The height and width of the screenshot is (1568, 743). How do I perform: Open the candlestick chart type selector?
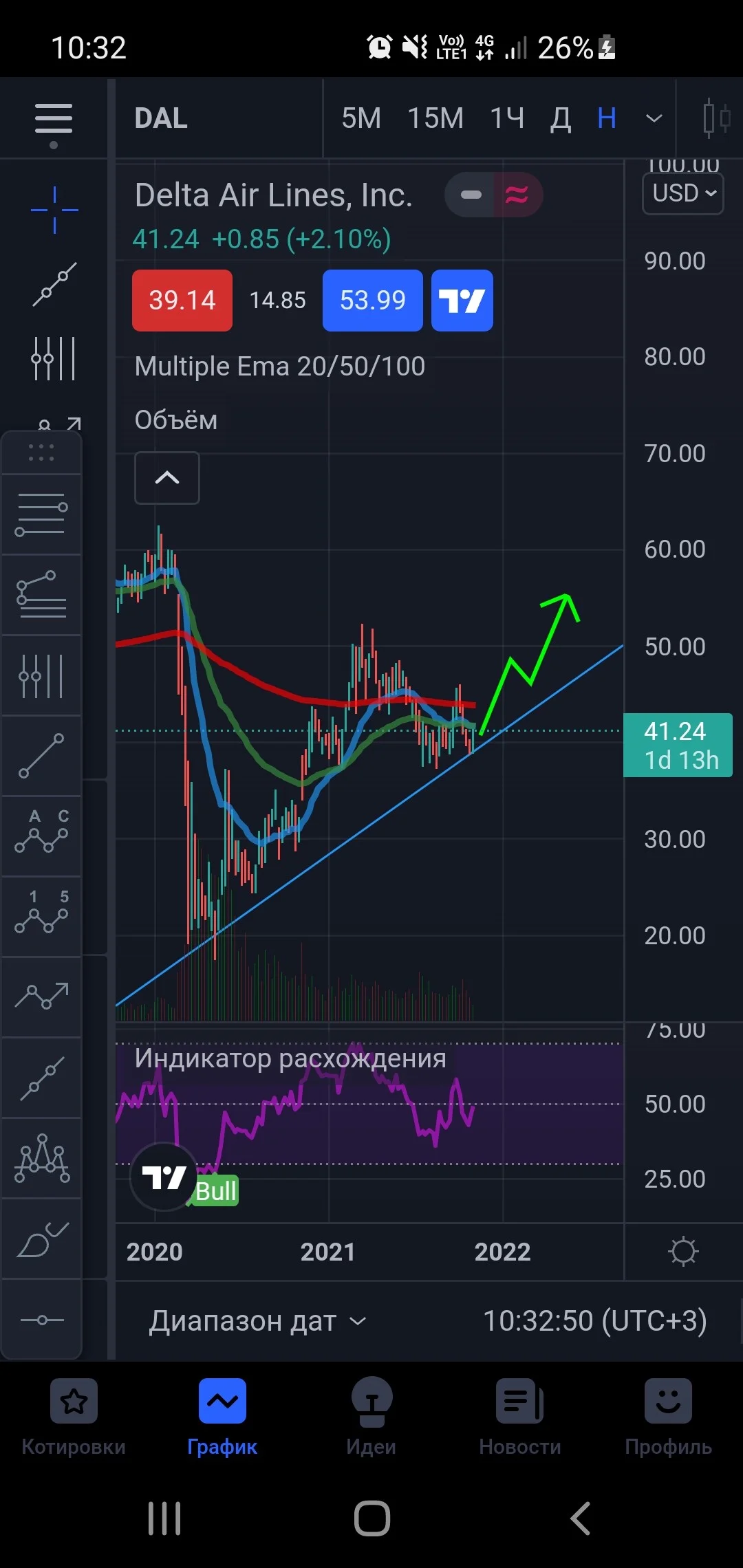(715, 118)
